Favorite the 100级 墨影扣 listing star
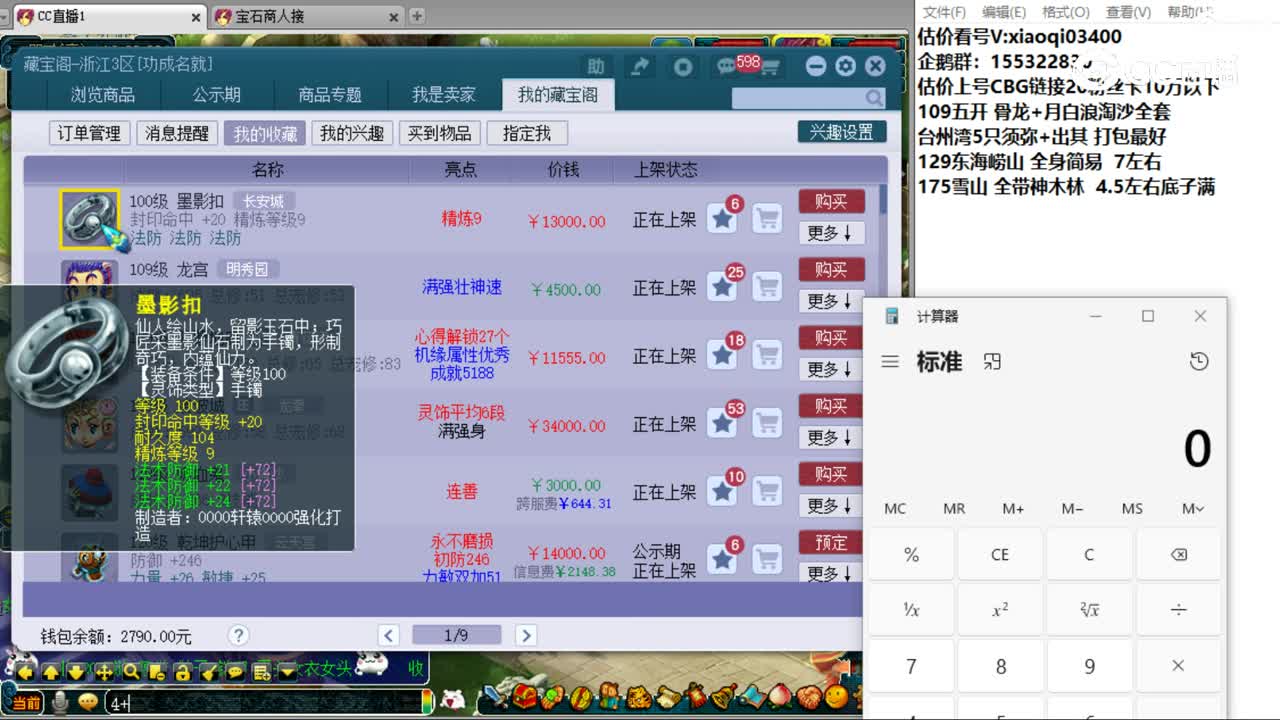Image resolution: width=1280 pixels, height=720 pixels. pyautogui.click(x=722, y=218)
